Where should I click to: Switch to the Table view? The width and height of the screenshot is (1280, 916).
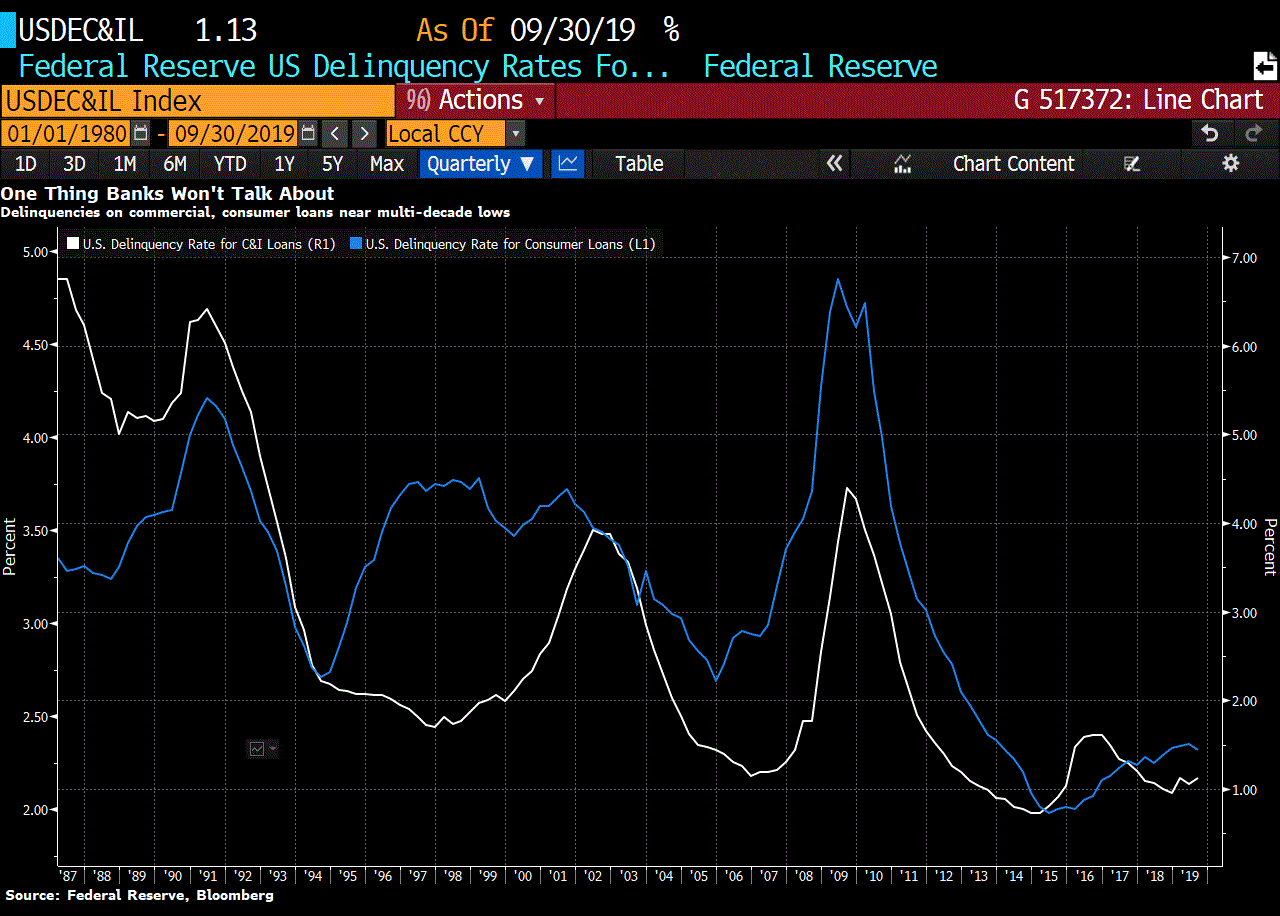click(639, 164)
